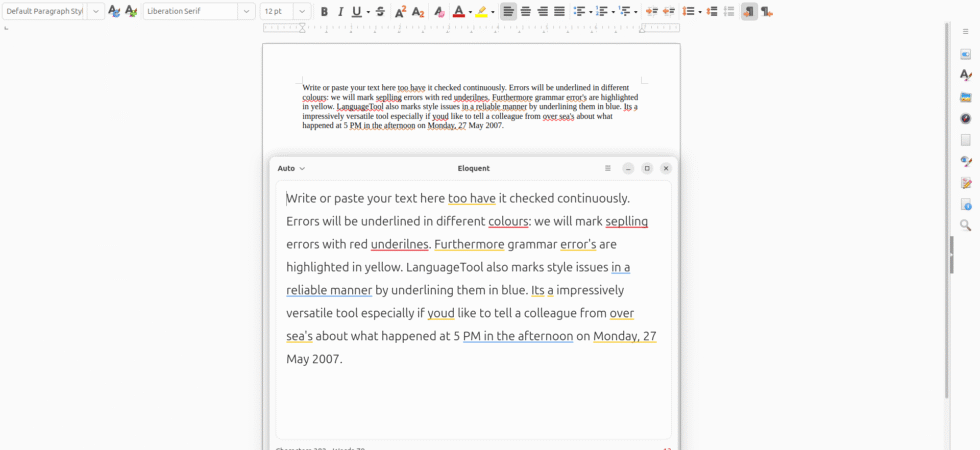Click 'Furthermore' suggestion in Eloquent
The width and height of the screenshot is (980, 450).
pos(469,244)
